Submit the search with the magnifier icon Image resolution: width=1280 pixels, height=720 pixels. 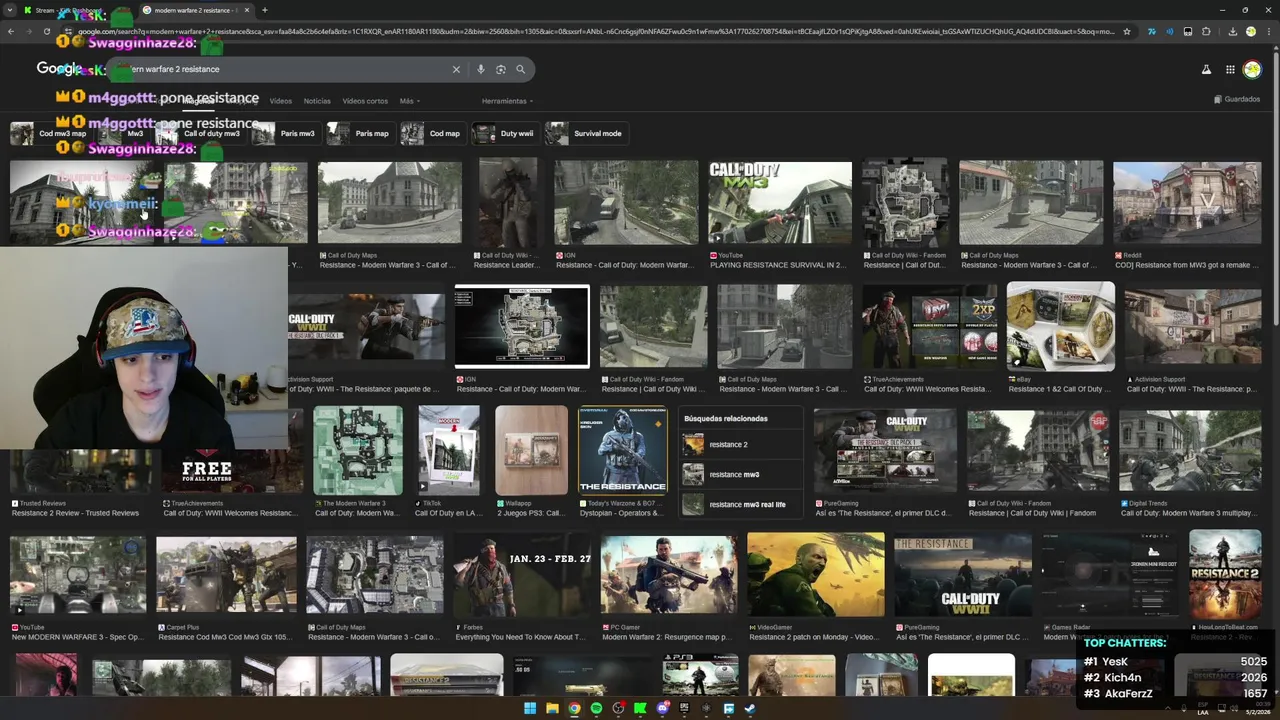520,69
